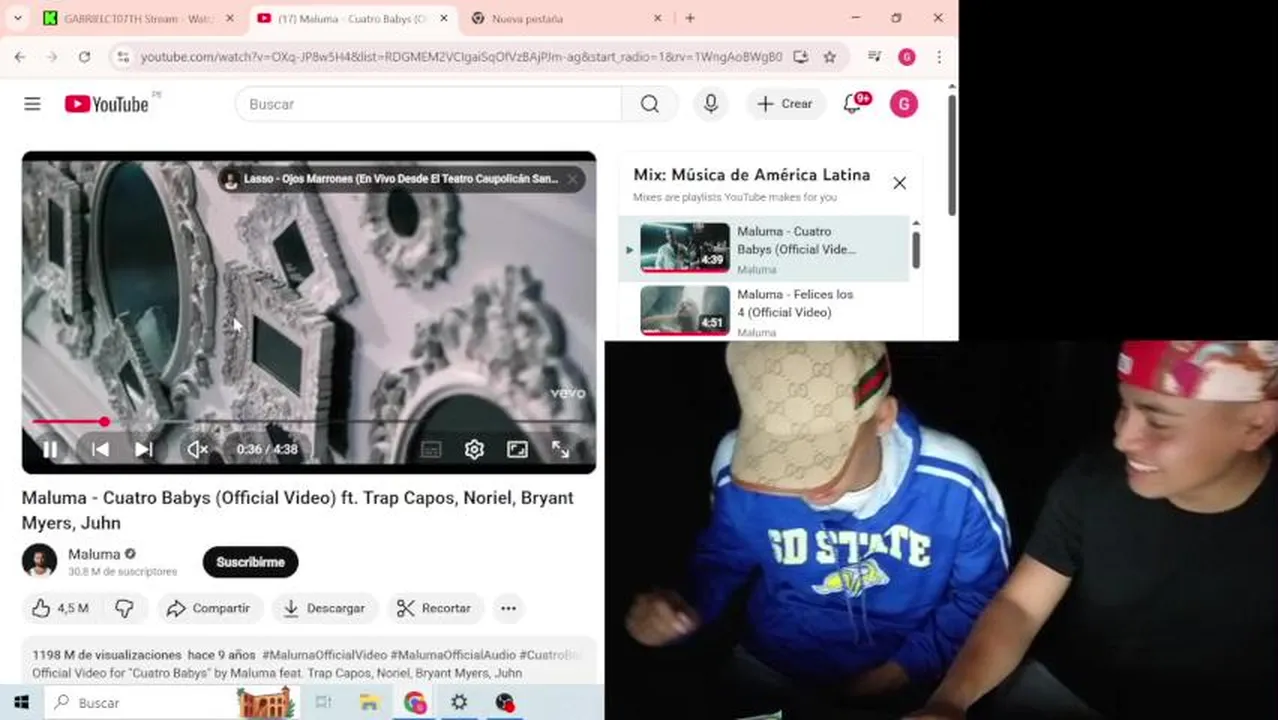The image size is (1278, 720).
Task: Open the three-dot more actions menu
Action: click(x=508, y=608)
